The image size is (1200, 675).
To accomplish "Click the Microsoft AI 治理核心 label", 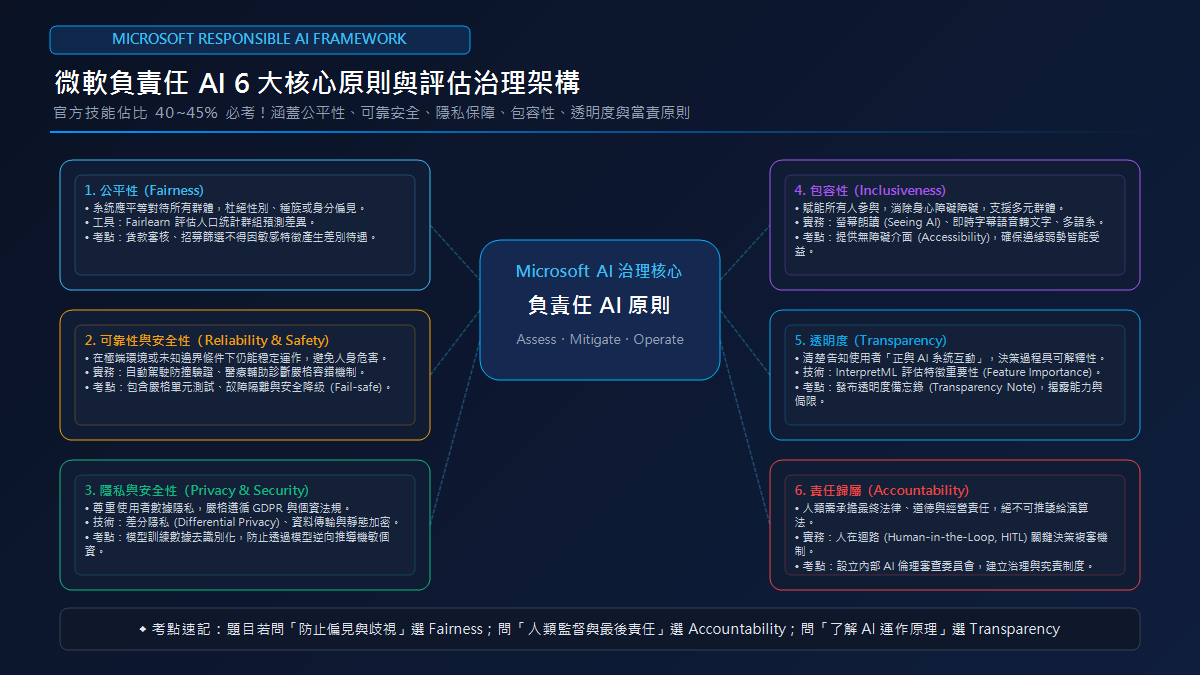I will (599, 271).
